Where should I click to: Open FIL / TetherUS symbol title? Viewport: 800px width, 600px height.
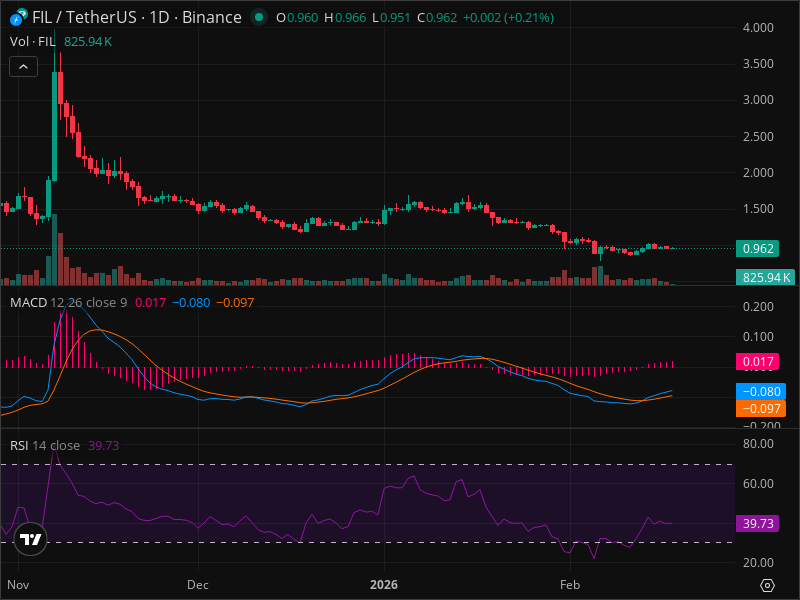pos(137,17)
